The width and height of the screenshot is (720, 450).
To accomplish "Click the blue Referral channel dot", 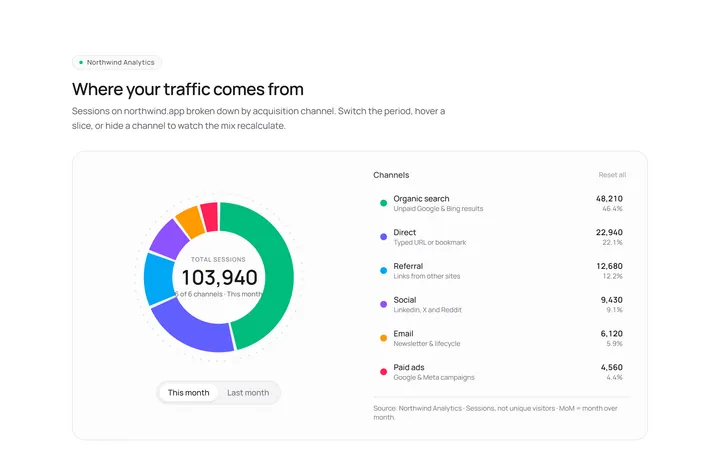I will (383, 270).
